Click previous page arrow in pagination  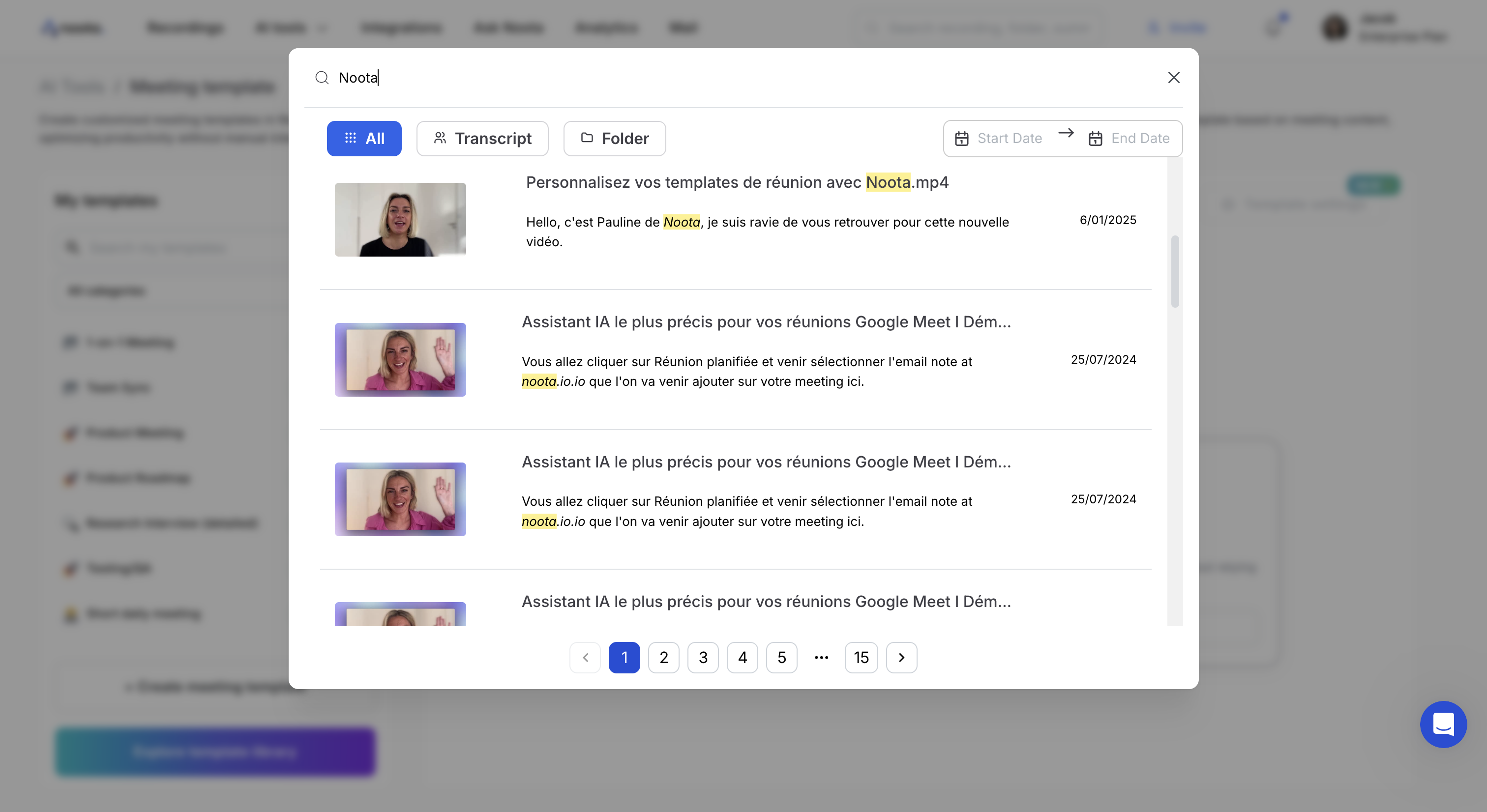pyautogui.click(x=585, y=657)
